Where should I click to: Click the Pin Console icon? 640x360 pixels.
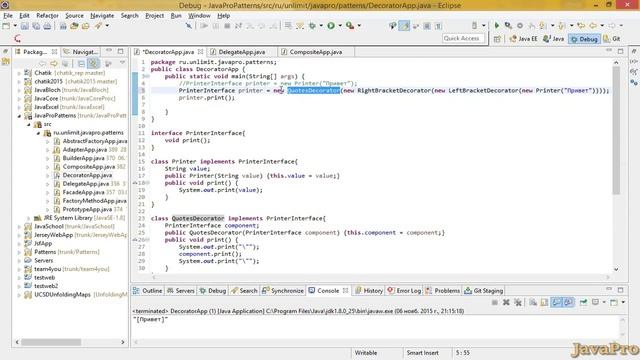click(583, 302)
